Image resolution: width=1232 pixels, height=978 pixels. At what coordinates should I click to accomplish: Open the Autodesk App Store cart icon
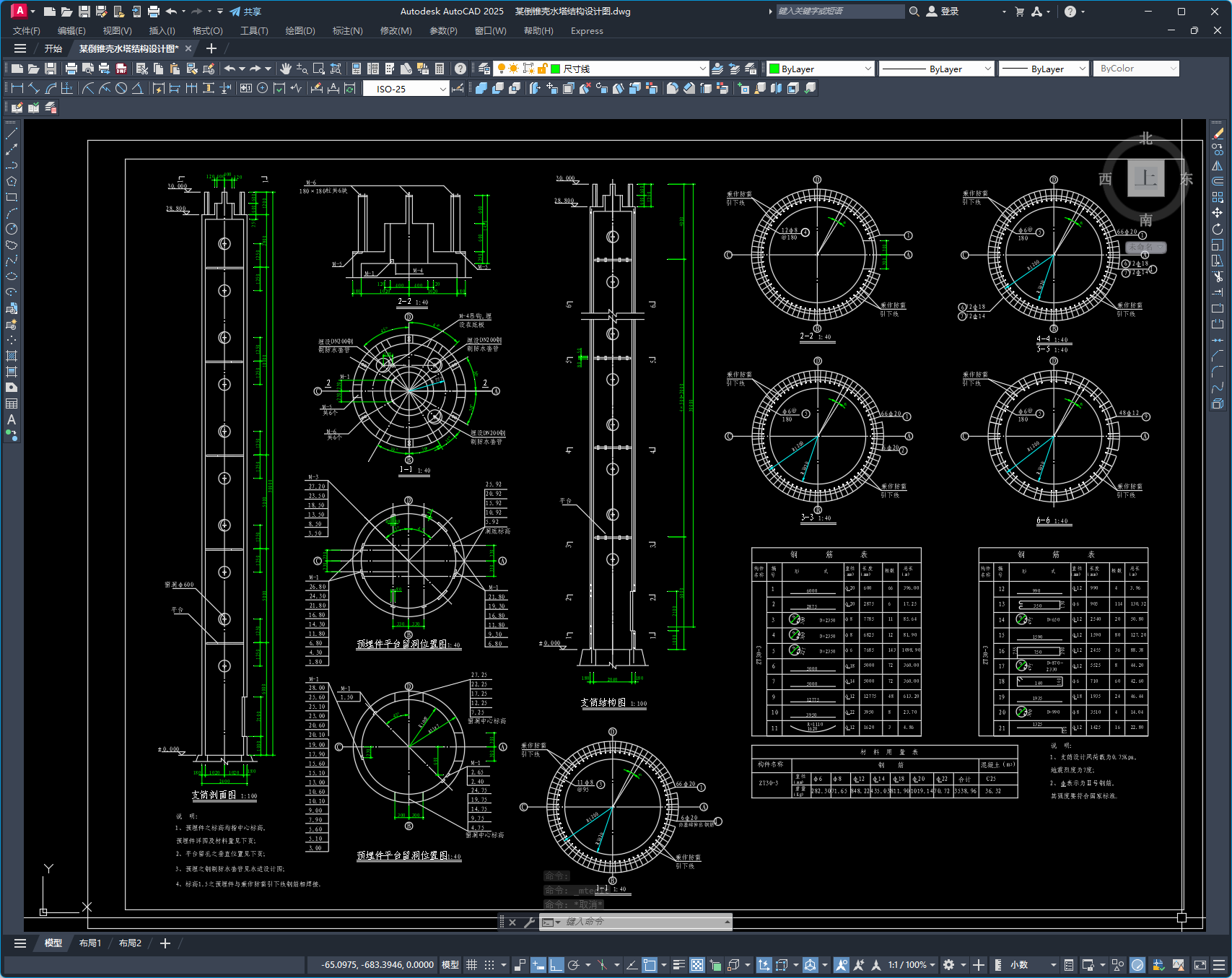tap(1019, 12)
